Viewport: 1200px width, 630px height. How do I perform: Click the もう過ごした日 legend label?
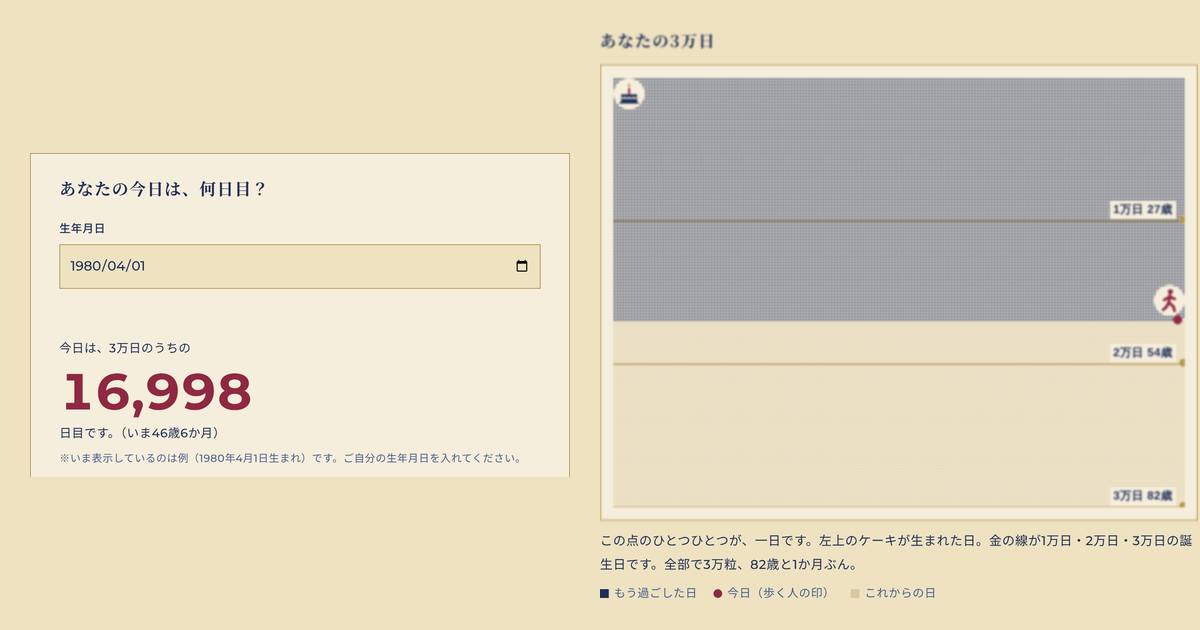click(x=655, y=593)
